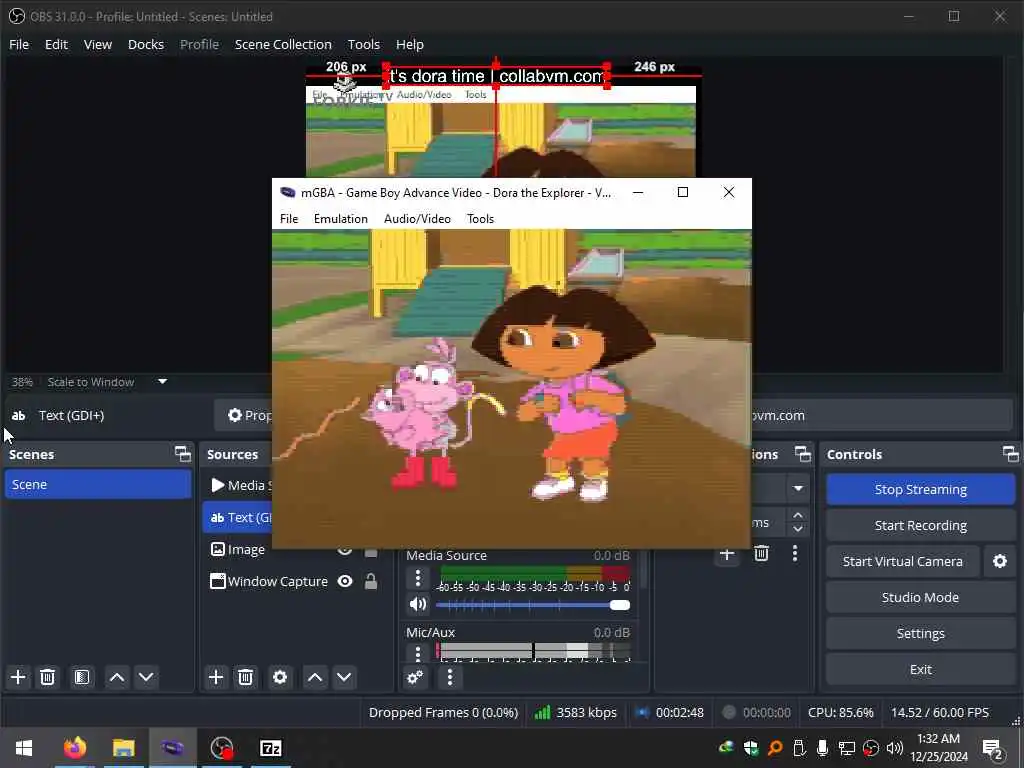Open mGBA File menu
The height and width of the screenshot is (768, 1024).
(289, 219)
